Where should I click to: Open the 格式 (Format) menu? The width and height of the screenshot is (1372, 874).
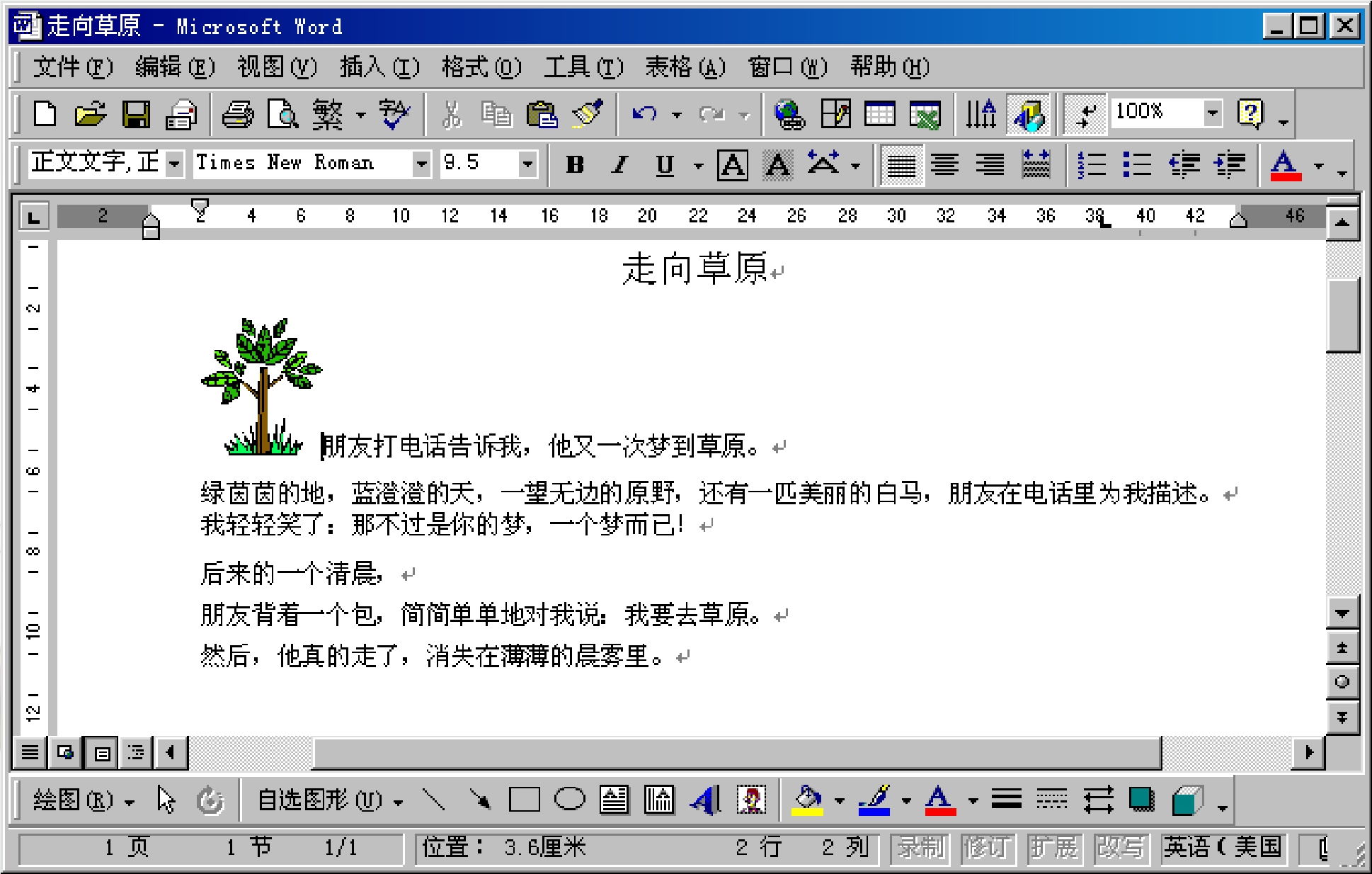click(x=481, y=67)
